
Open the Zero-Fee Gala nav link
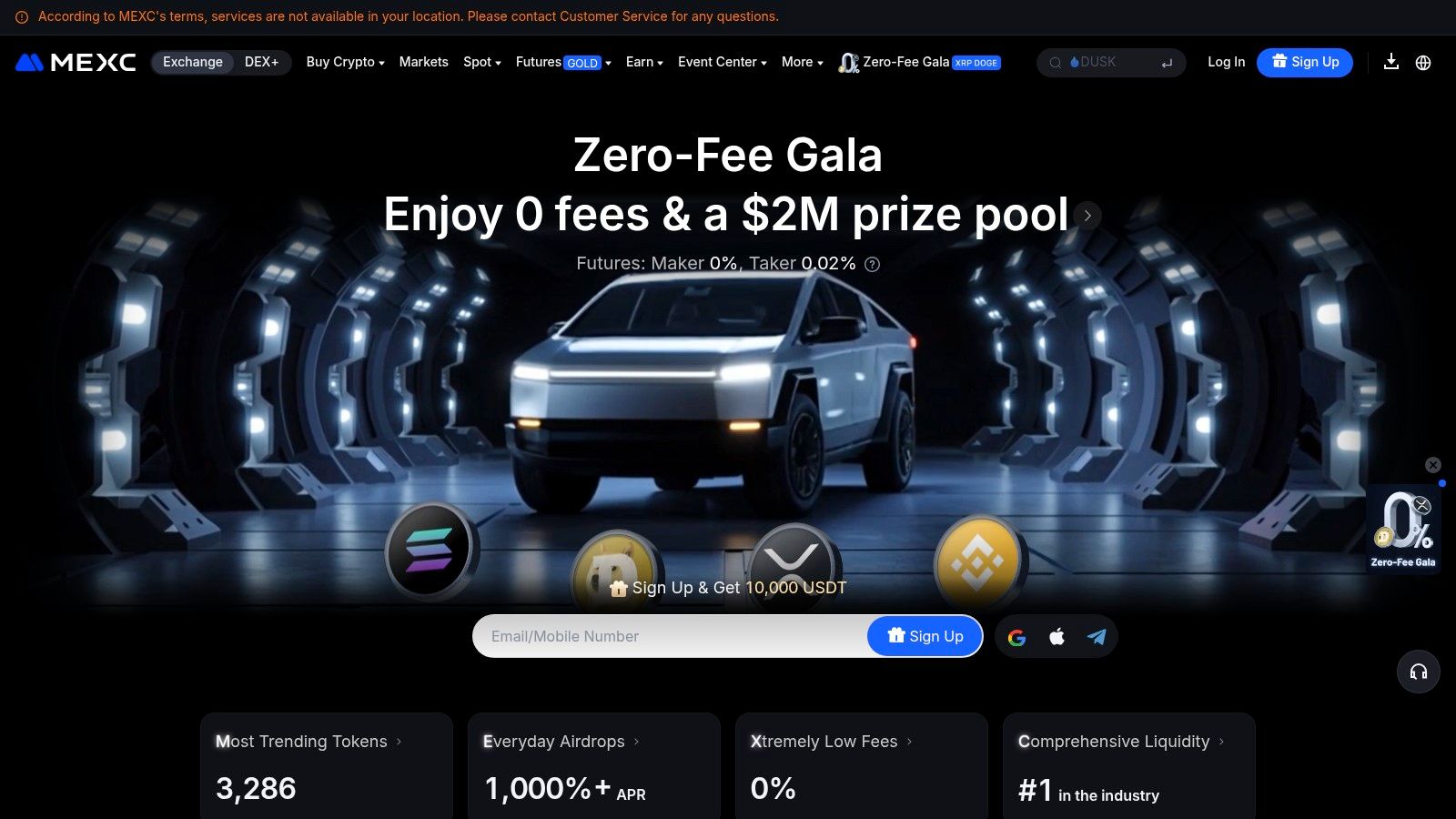(x=920, y=62)
